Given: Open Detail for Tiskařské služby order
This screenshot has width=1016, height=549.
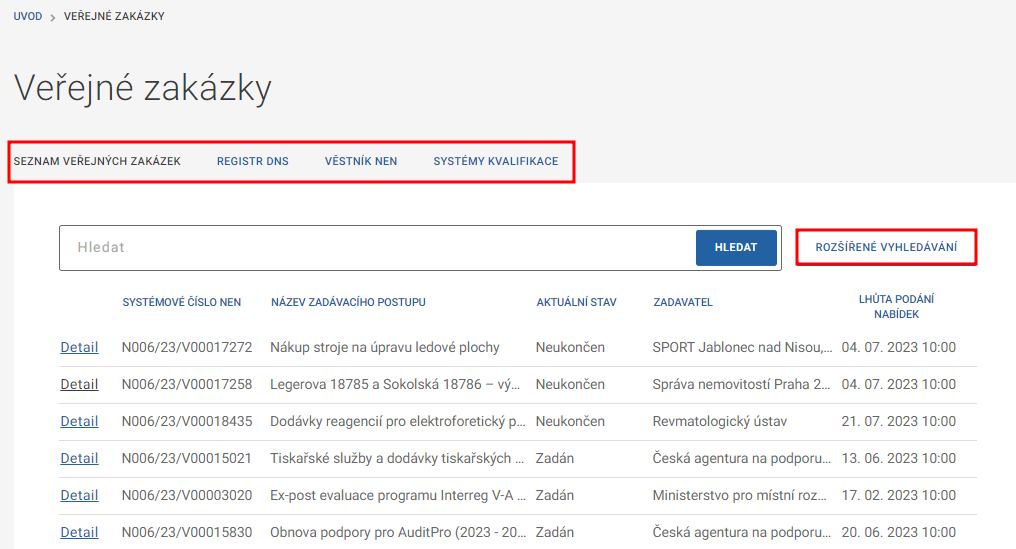Looking at the screenshot, I should coord(79,459).
